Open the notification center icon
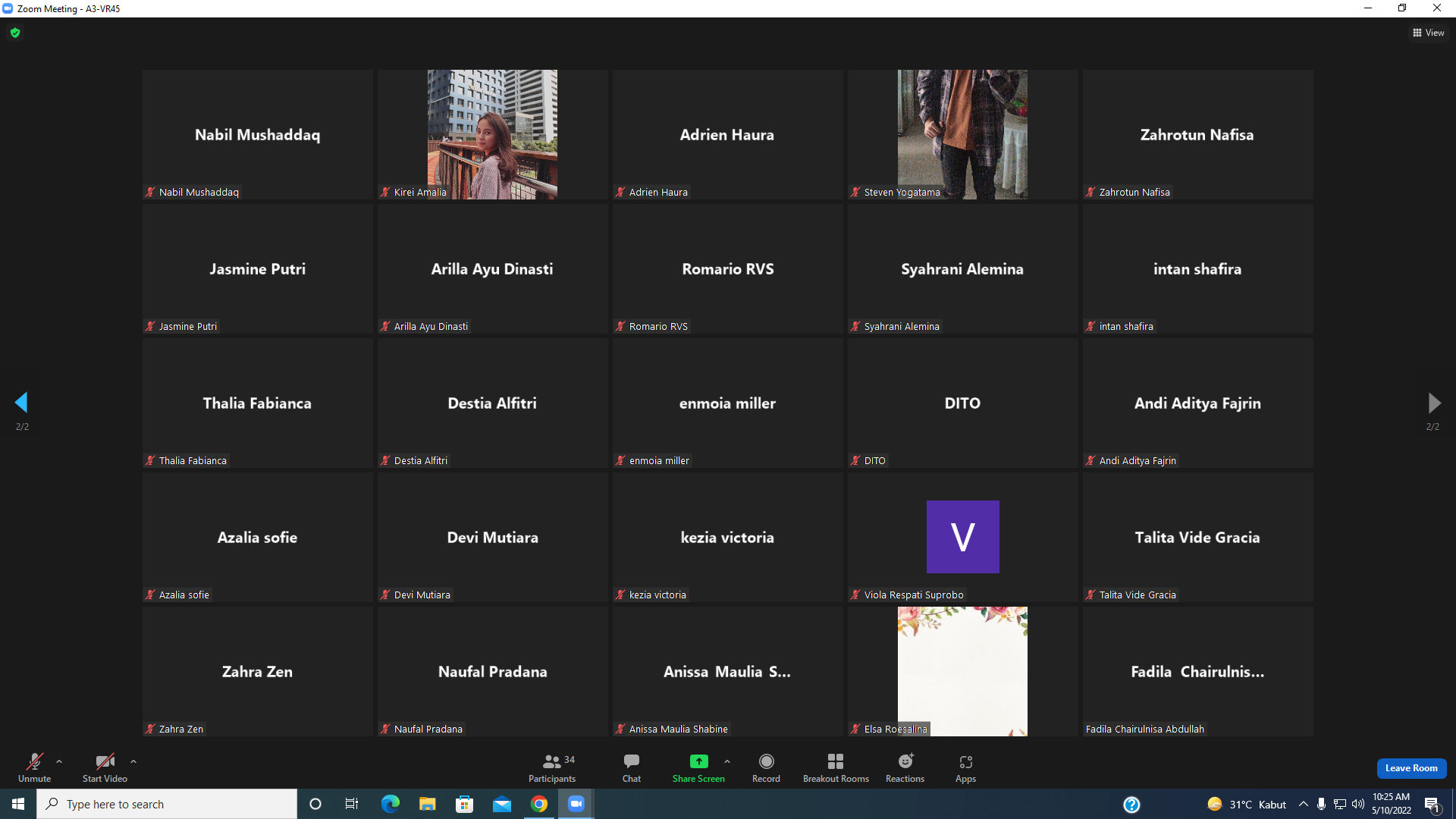This screenshot has width=1456, height=819. click(x=1432, y=805)
